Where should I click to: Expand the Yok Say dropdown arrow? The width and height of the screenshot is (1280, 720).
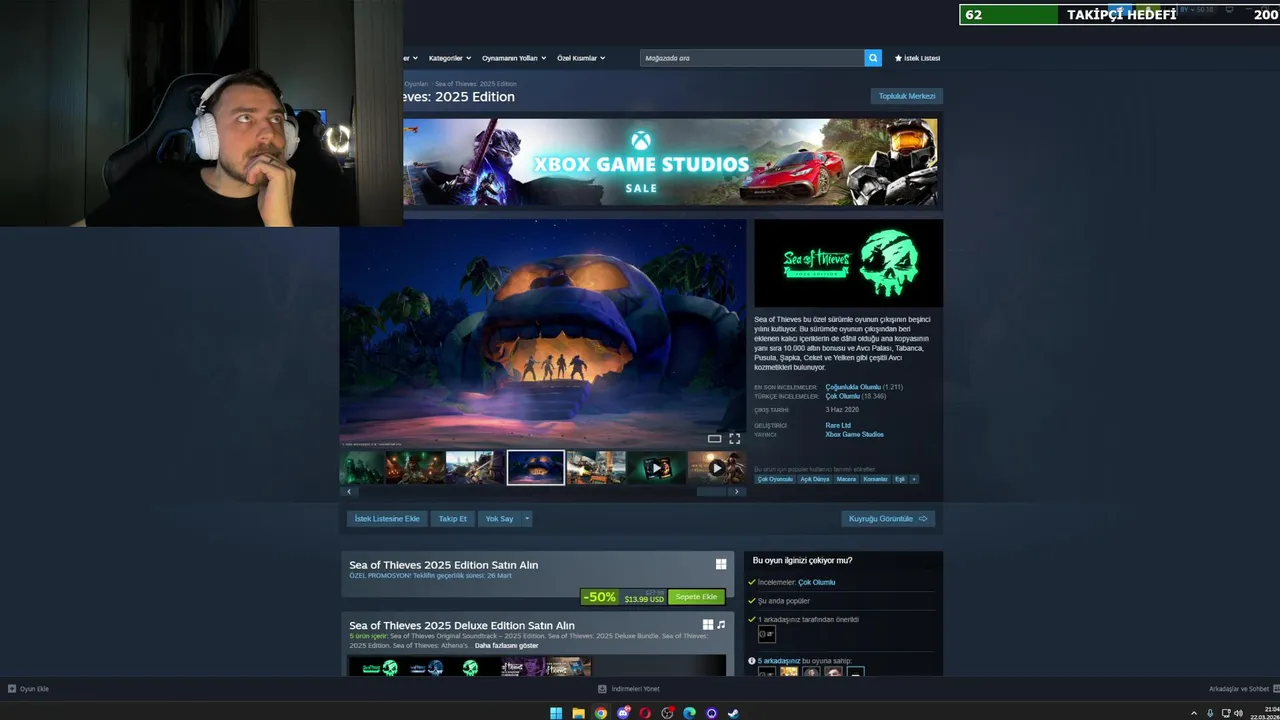click(x=527, y=519)
